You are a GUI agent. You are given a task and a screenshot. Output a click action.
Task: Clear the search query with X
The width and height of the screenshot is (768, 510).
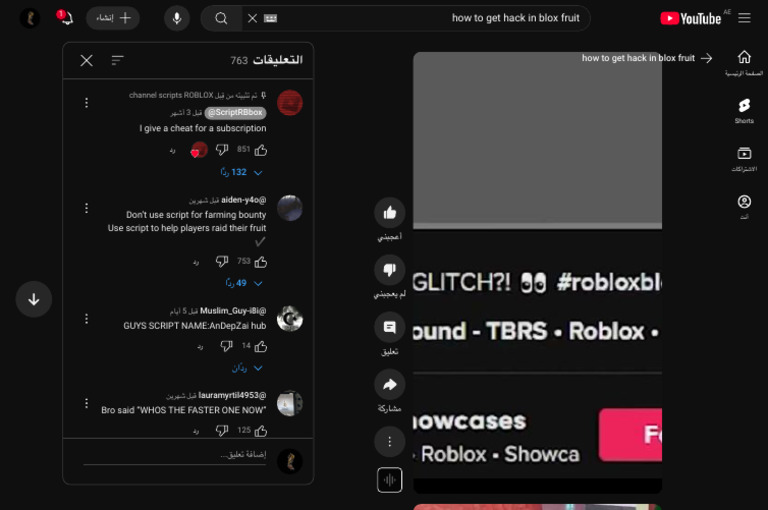[252, 19]
